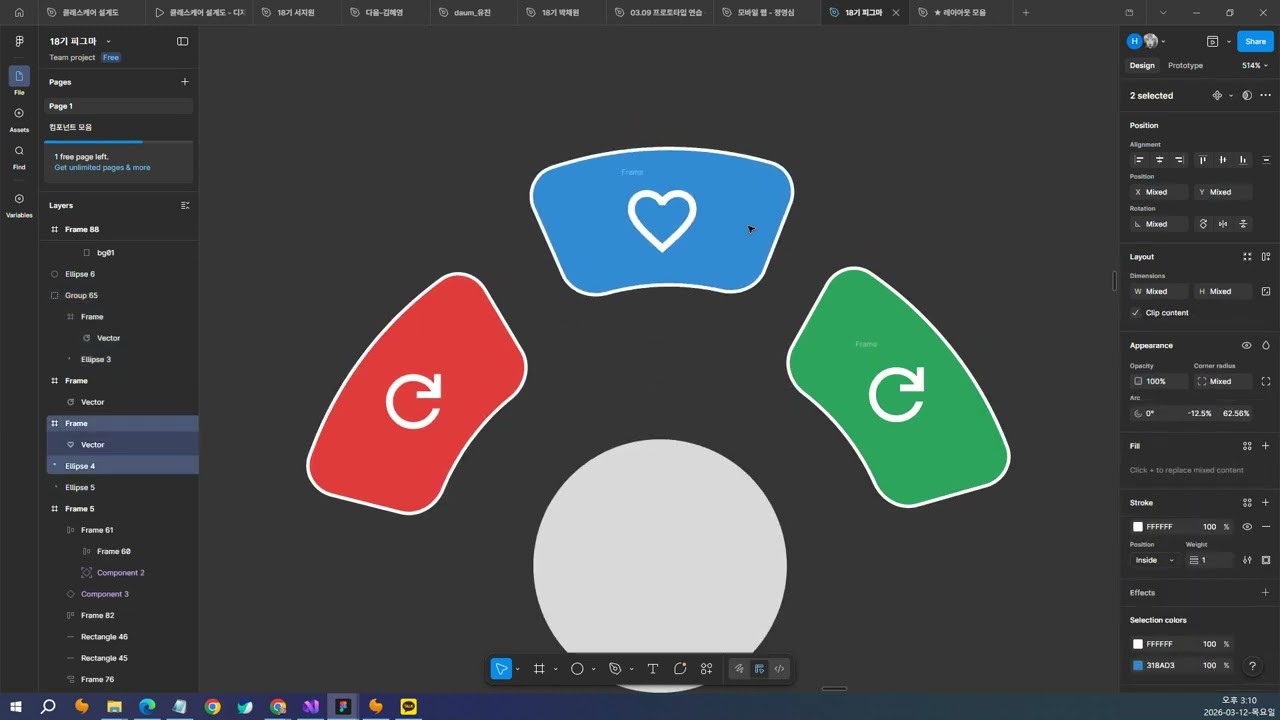1280x720 pixels.
Task: Toggle the auto layout icon in Layout
Action: point(1266,257)
